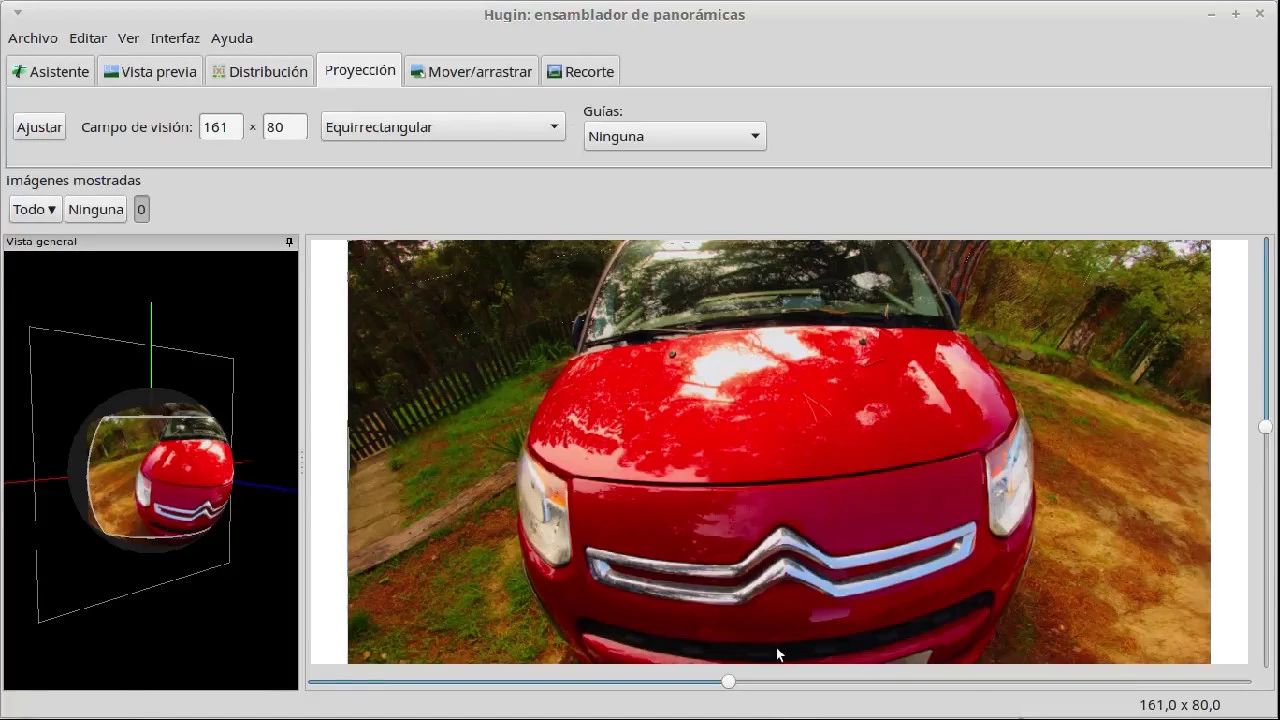The height and width of the screenshot is (720, 1280).
Task: Click the panorama preview of red car
Action: pos(779,452)
